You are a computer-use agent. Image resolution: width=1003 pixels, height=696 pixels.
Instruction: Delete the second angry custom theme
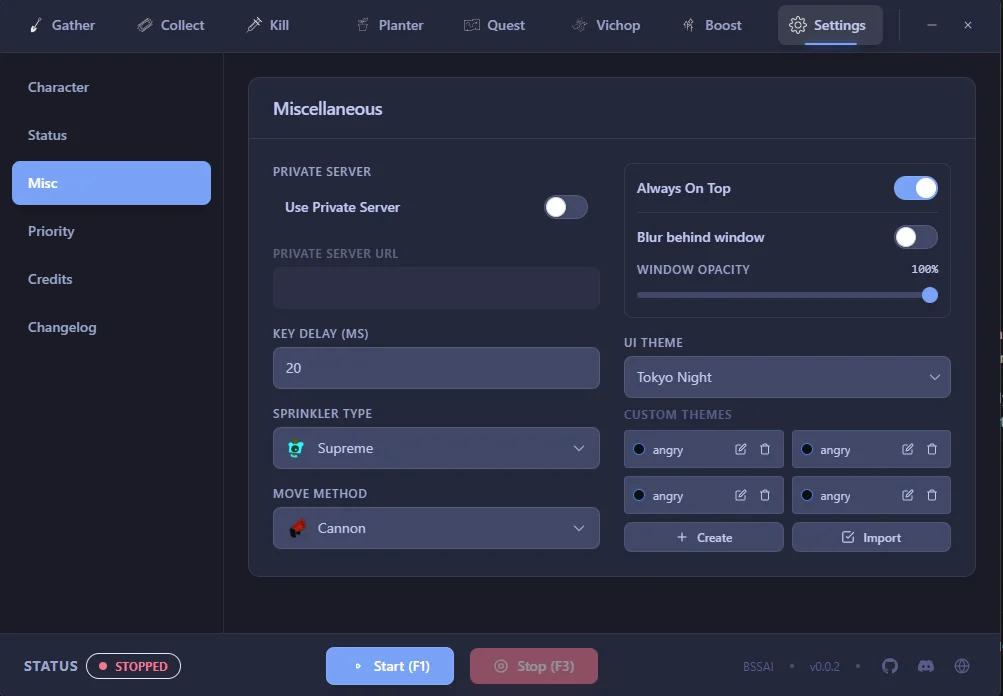tap(930, 449)
